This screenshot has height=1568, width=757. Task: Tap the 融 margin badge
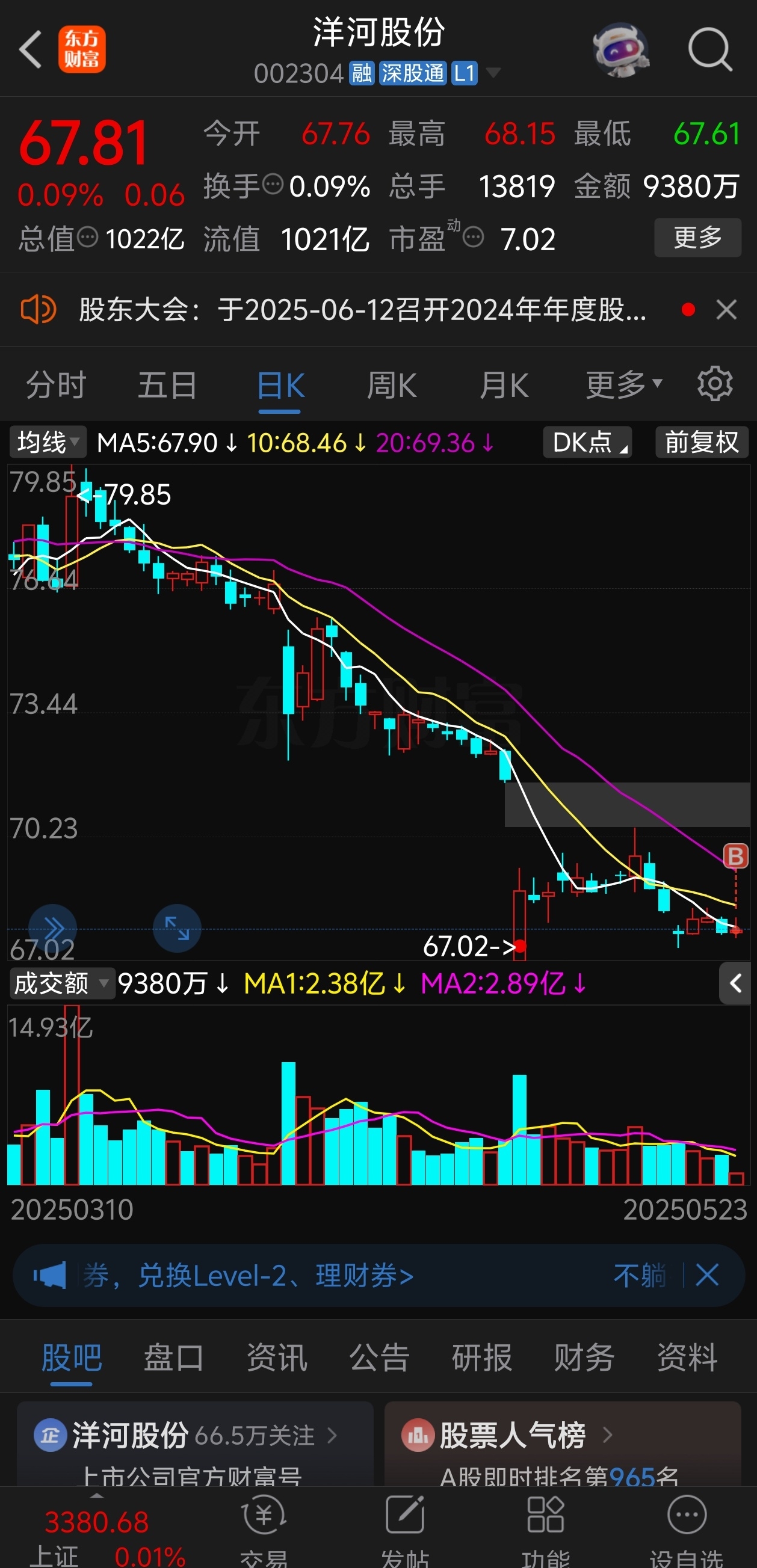362,73
